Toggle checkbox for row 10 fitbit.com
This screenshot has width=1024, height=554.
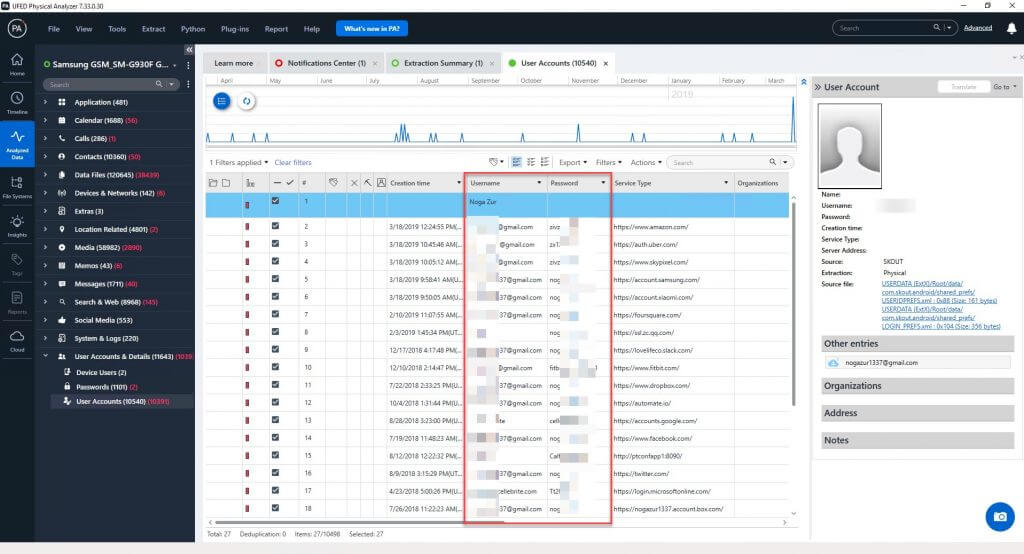click(275, 367)
